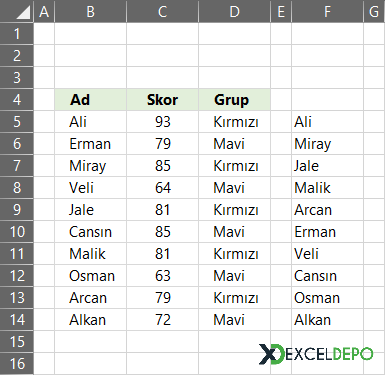Image resolution: width=385 pixels, height=375 pixels.
Task: Select Cansın in the Ad column
Action: [x=90, y=232]
